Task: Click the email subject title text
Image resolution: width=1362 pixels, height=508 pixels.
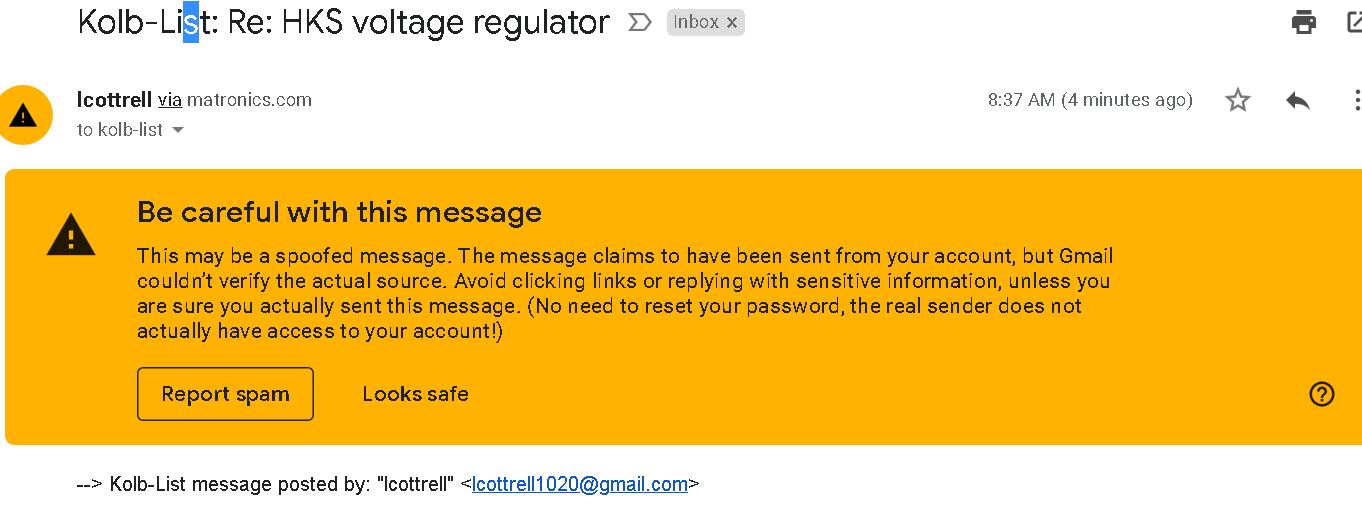Action: [343, 22]
